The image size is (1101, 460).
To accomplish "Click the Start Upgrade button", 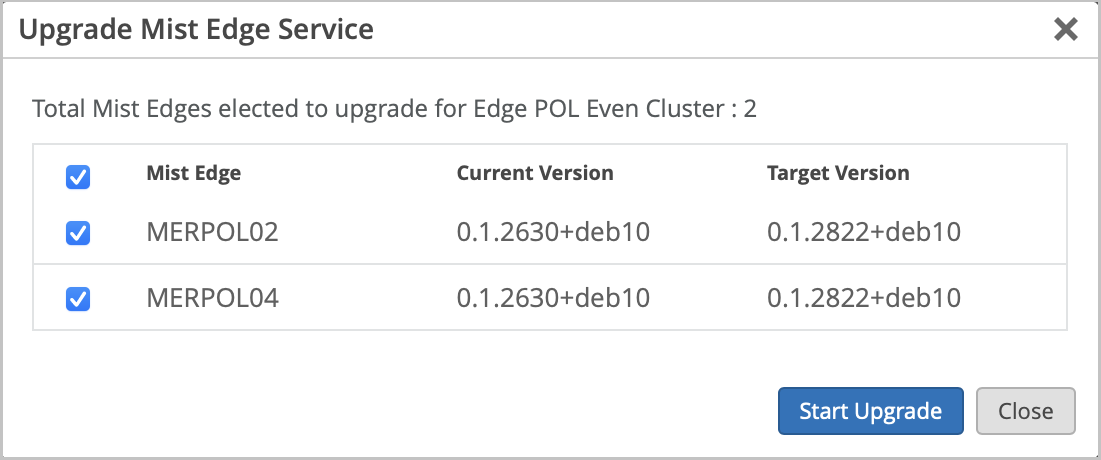I will tap(870, 411).
